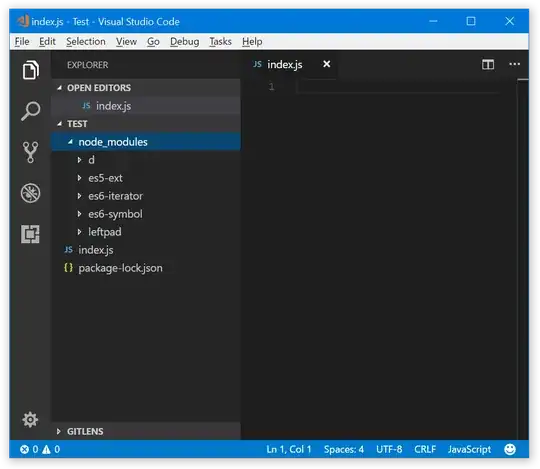Open the Debug menu
Screen dimensions: 540x469
pos(185,42)
